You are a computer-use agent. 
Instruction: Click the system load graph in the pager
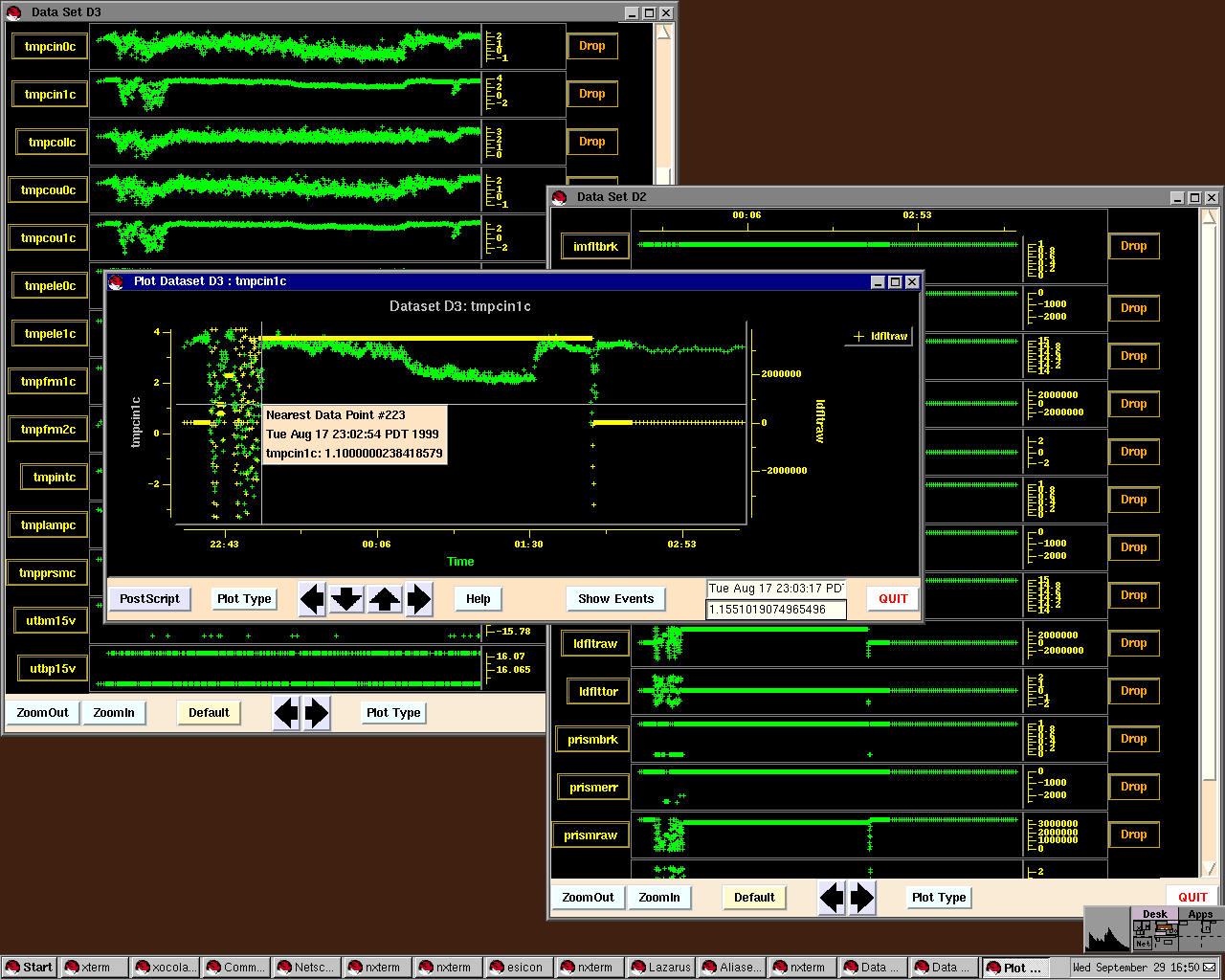pyautogui.click(x=1107, y=930)
